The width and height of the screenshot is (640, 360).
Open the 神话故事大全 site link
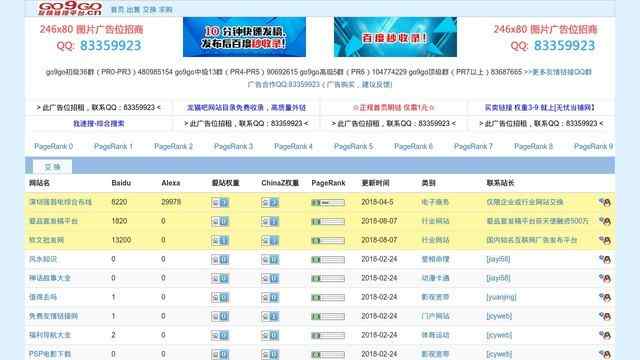pyautogui.click(x=50, y=278)
